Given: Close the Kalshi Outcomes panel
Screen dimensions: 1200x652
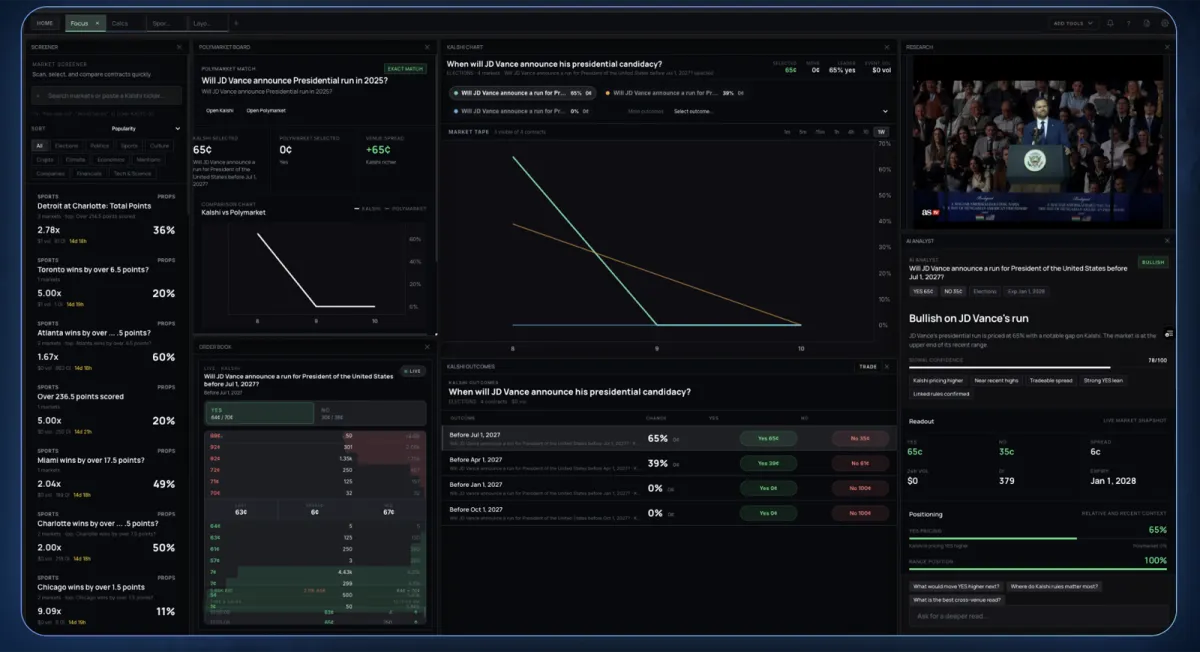Looking at the screenshot, I should [887, 366].
